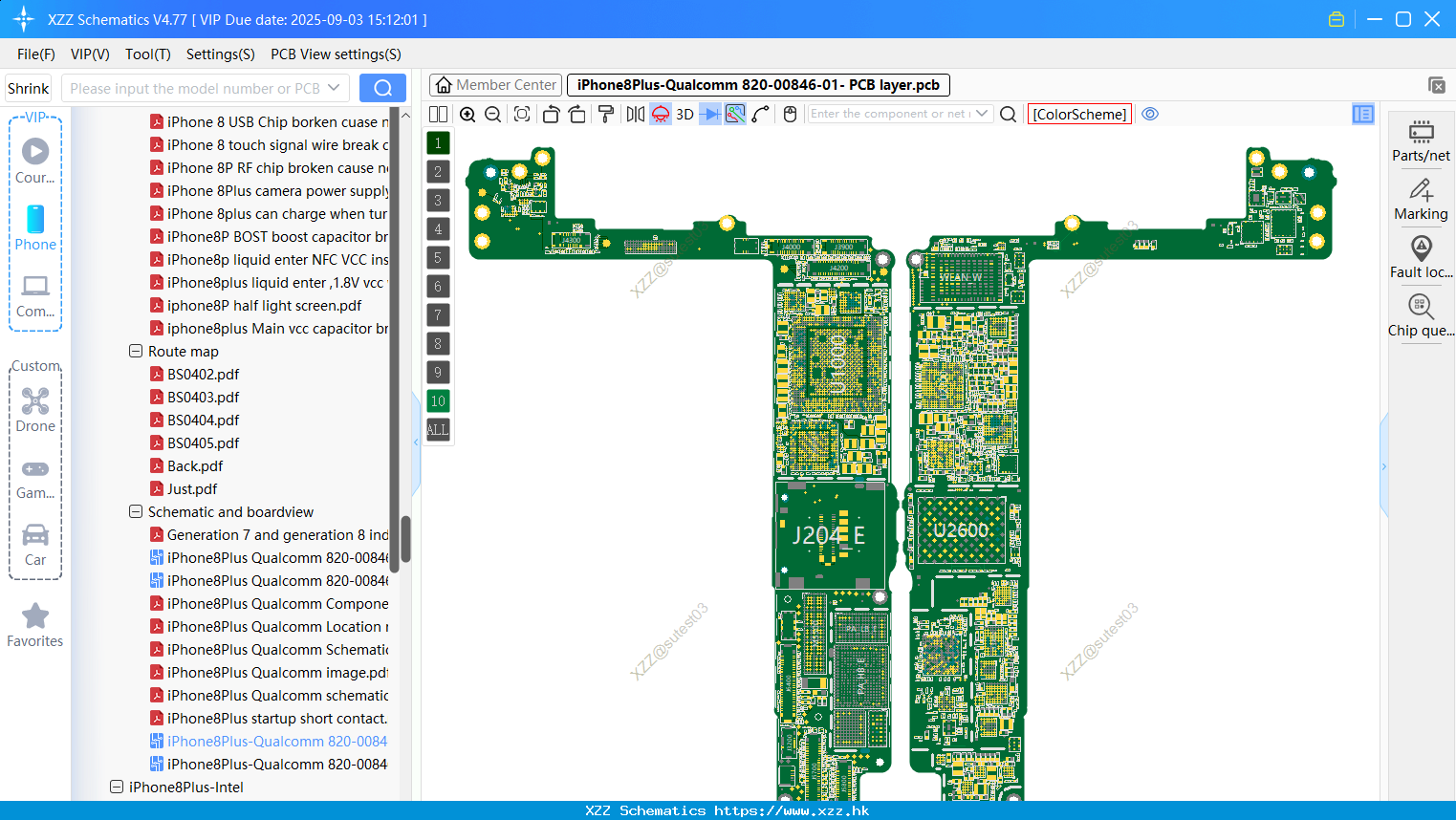Rotate the board clockwise
1456x820 pixels.
pyautogui.click(x=577, y=114)
